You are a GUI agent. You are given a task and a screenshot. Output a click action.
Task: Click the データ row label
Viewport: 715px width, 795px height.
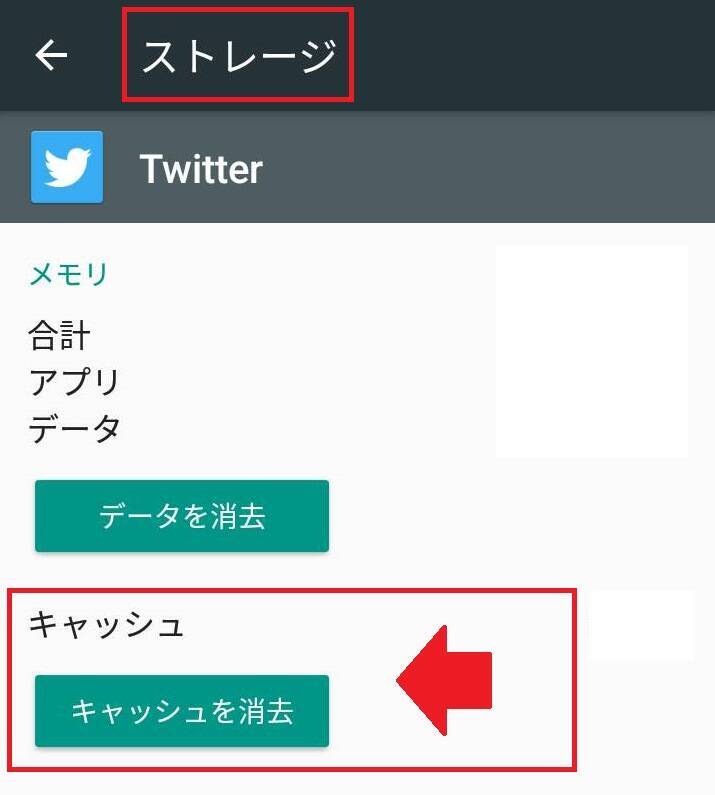tap(75, 428)
